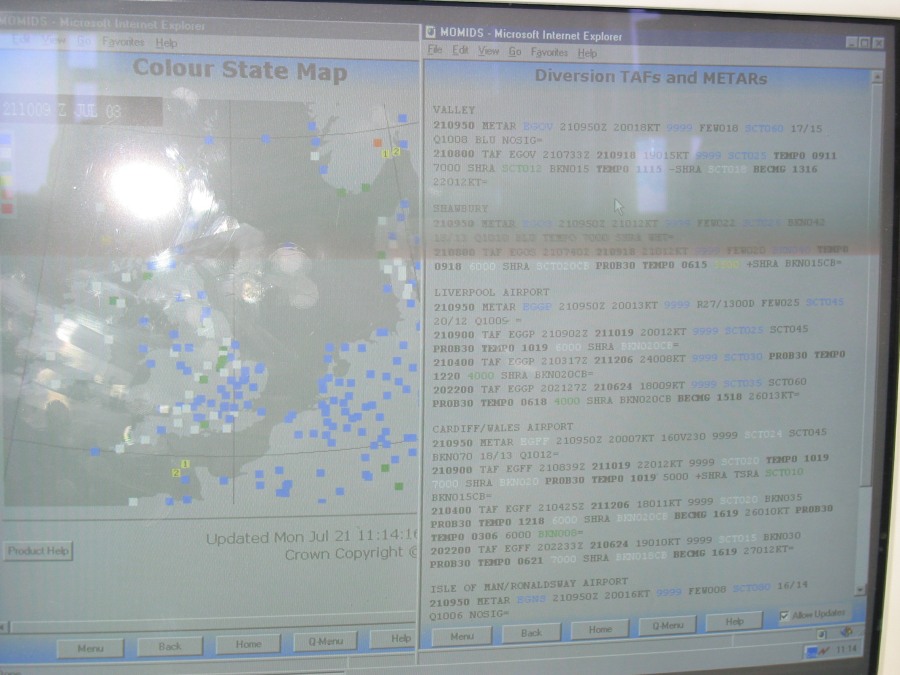Click yellow marker 1 near southern coast
900x675 pixels.
click(x=185, y=465)
